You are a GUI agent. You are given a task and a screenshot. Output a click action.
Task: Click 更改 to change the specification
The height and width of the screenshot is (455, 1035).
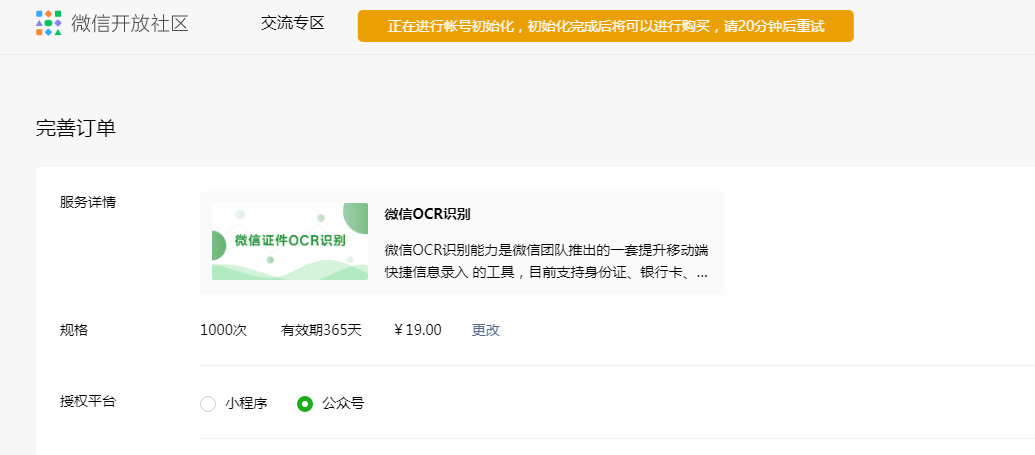[486, 330]
